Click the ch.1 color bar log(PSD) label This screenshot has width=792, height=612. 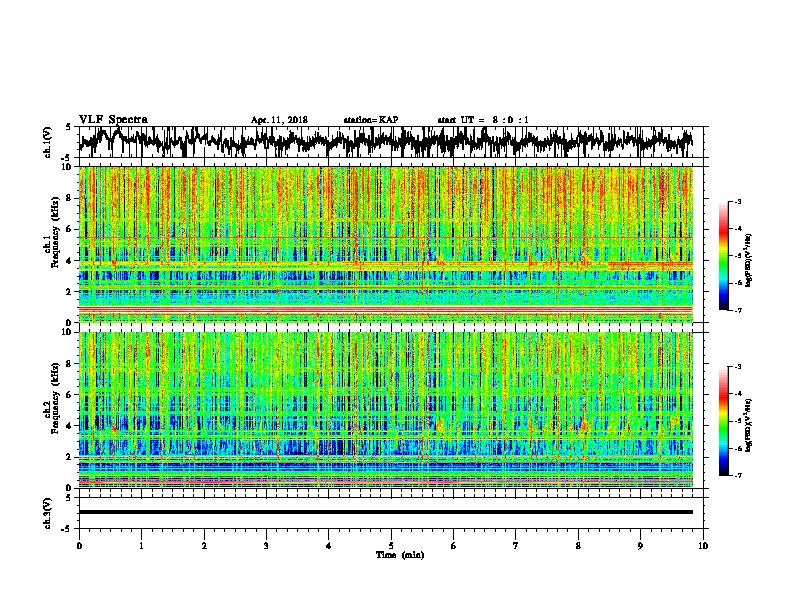(748, 261)
